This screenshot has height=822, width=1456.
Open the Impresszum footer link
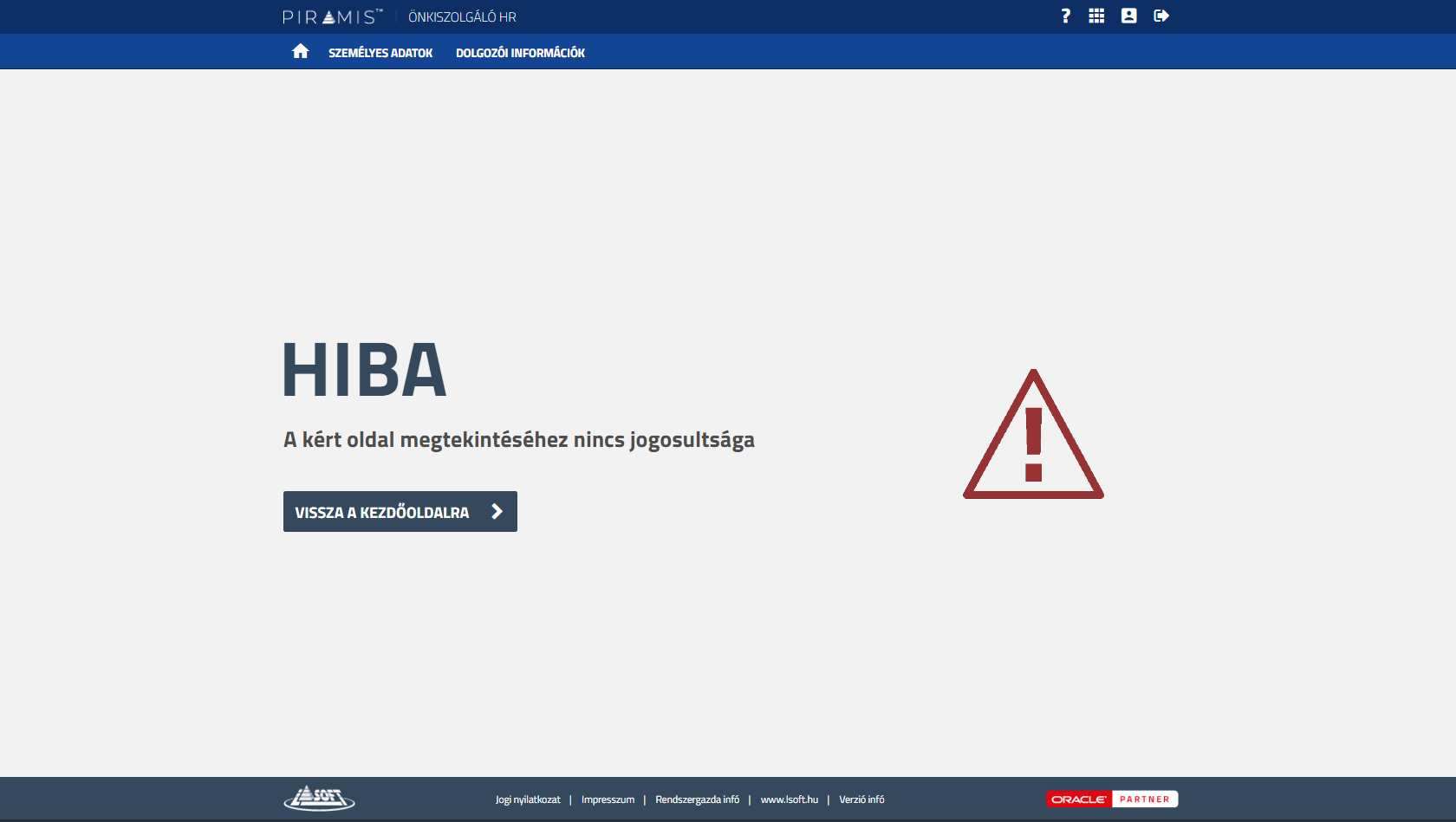coord(608,799)
